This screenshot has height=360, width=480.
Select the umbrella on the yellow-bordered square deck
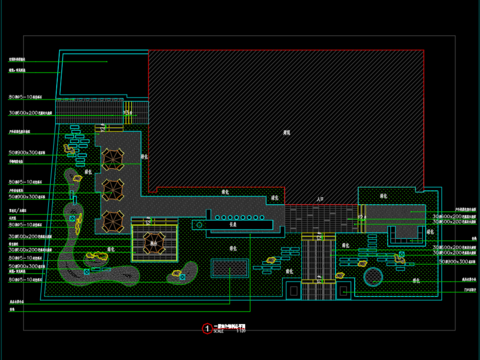pyautogui.click(x=154, y=243)
